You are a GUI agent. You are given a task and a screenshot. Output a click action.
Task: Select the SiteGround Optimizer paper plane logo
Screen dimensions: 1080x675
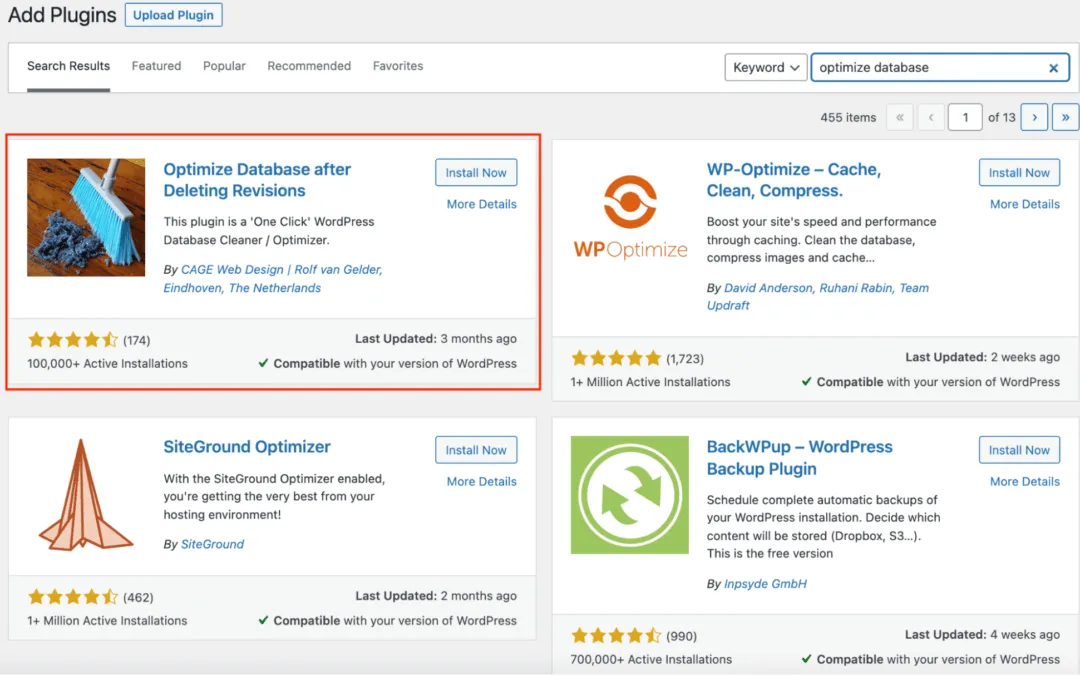[x=86, y=492]
